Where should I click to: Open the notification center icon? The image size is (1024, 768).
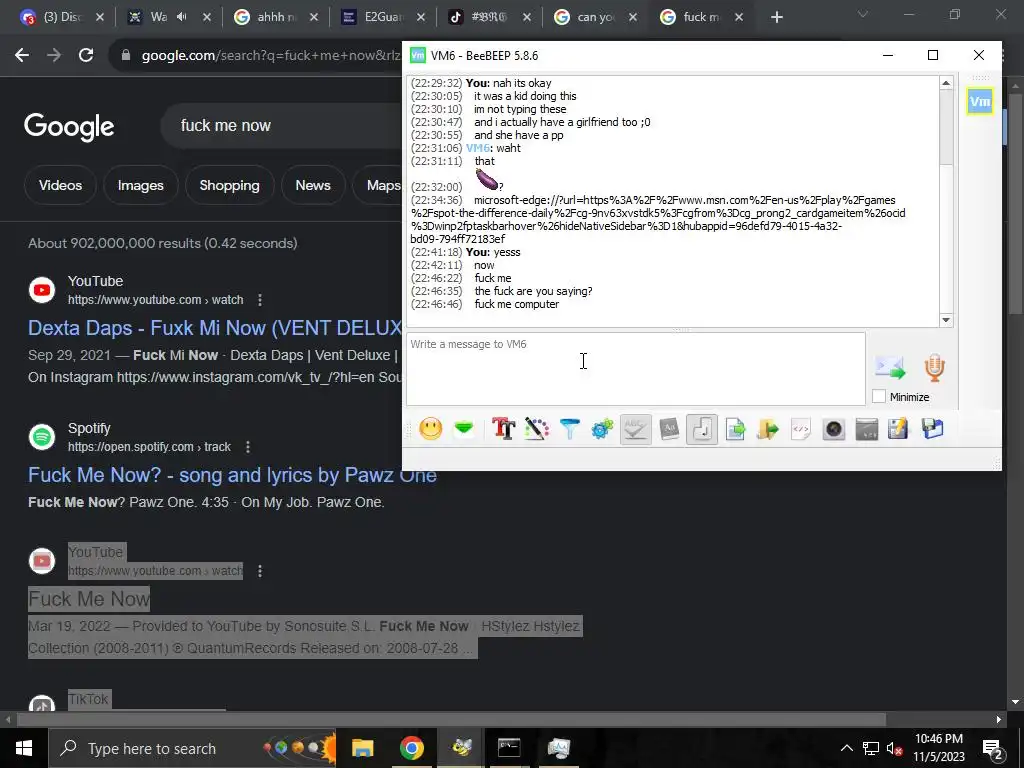click(x=993, y=748)
